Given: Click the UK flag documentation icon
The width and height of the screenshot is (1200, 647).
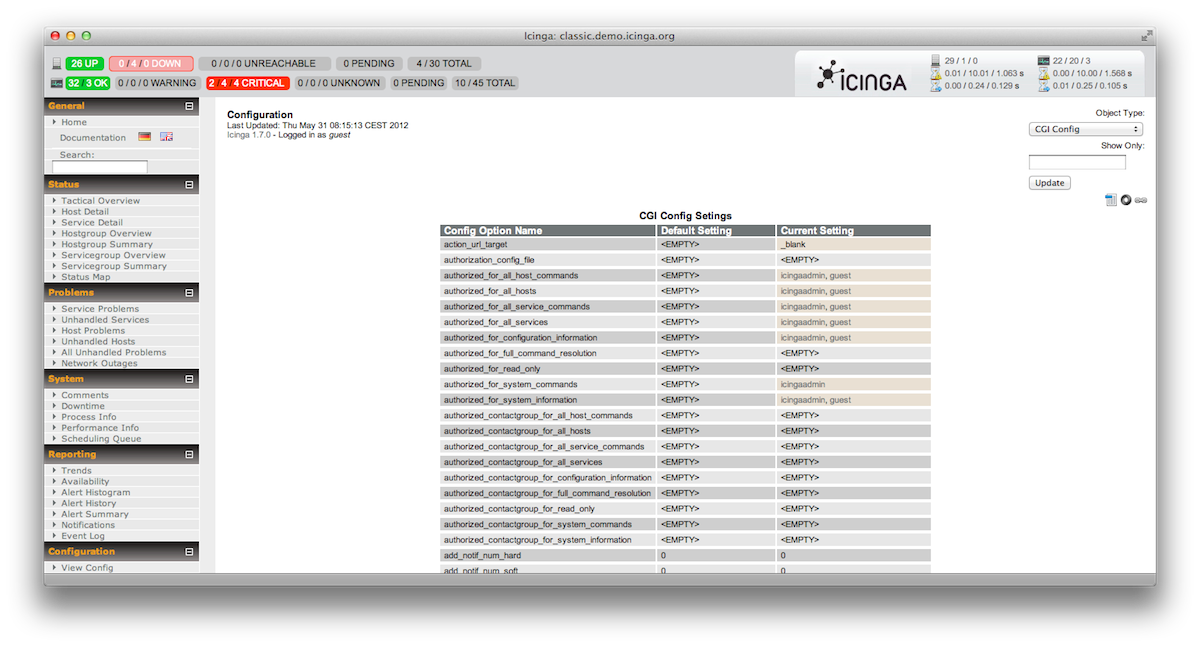Looking at the screenshot, I should coord(166,137).
